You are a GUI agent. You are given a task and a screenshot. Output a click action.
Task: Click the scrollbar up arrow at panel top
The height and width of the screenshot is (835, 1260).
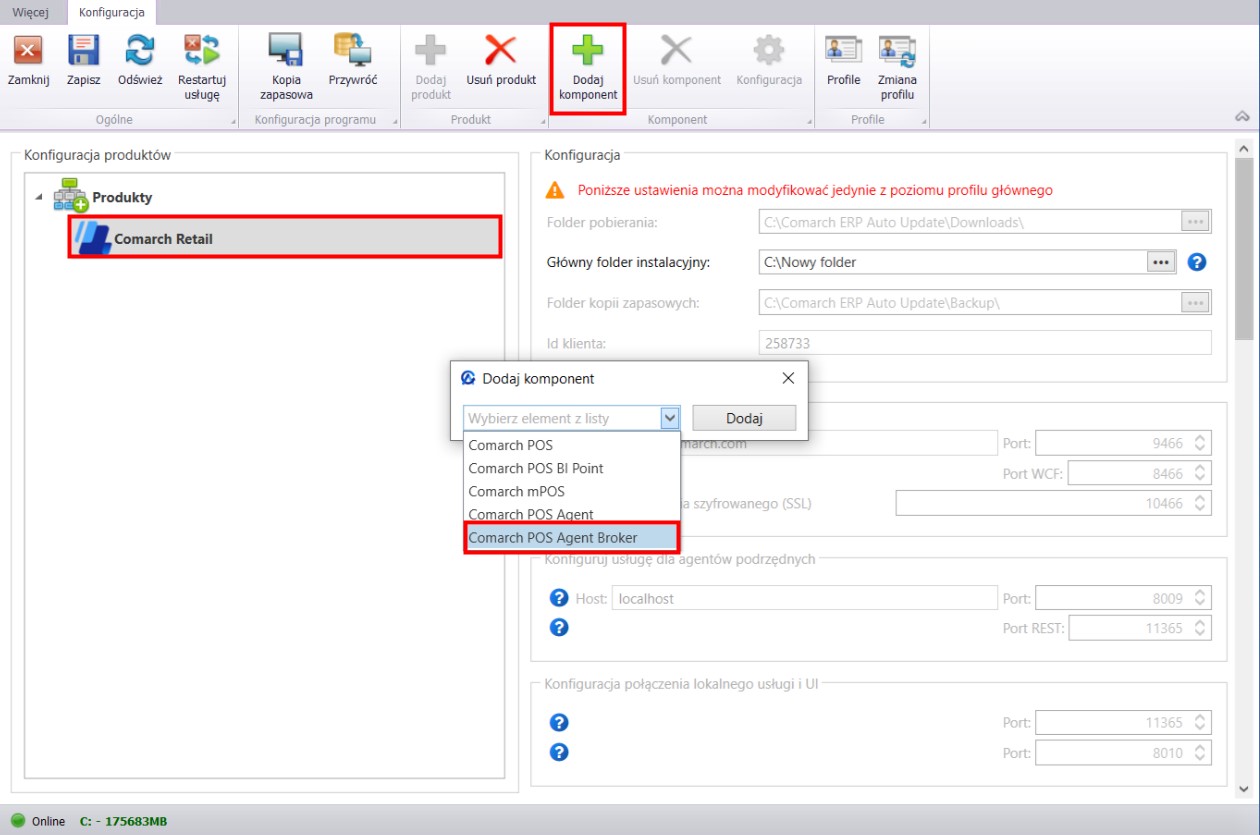click(1244, 147)
